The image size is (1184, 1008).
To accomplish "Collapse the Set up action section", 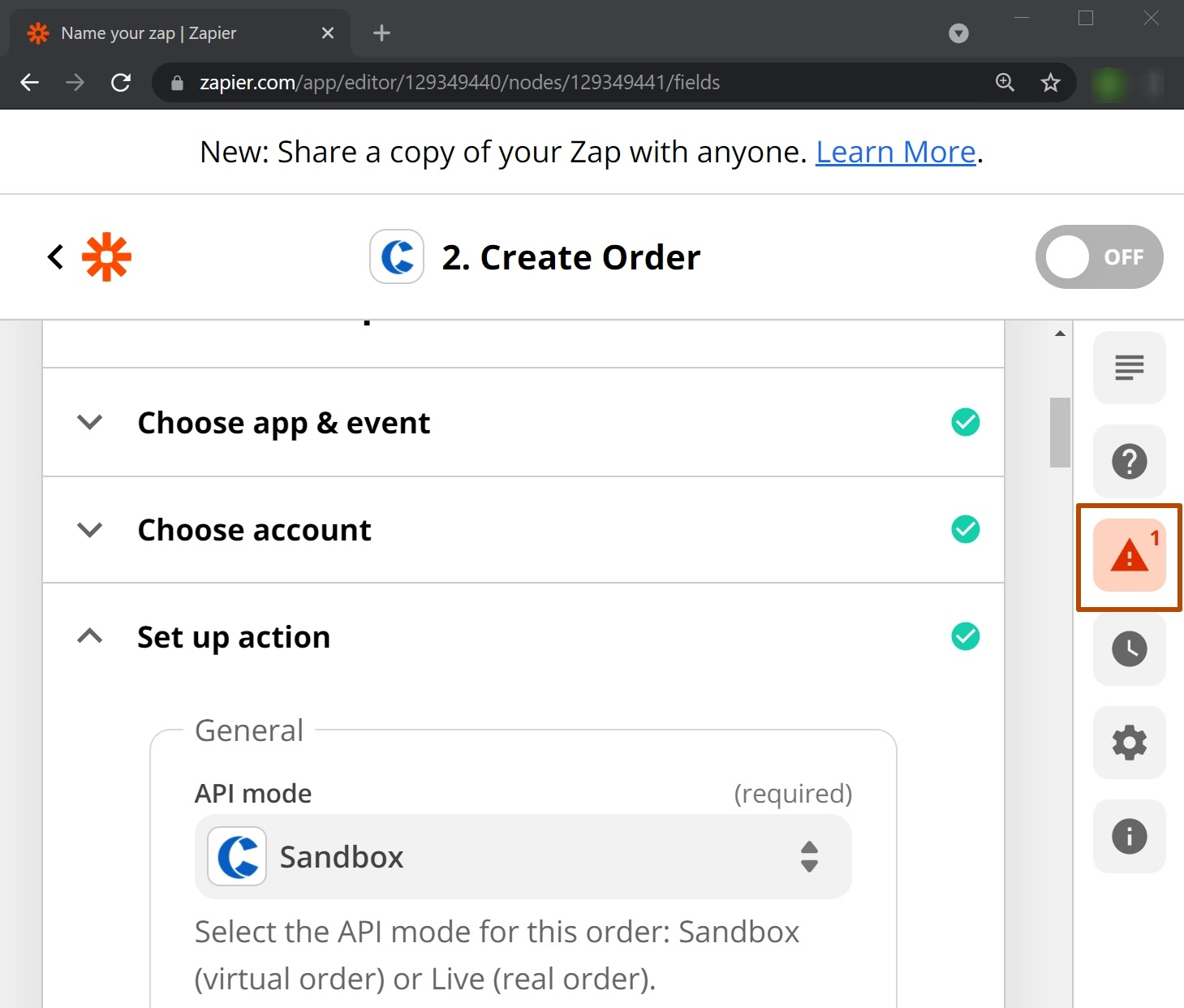I will (89, 636).
